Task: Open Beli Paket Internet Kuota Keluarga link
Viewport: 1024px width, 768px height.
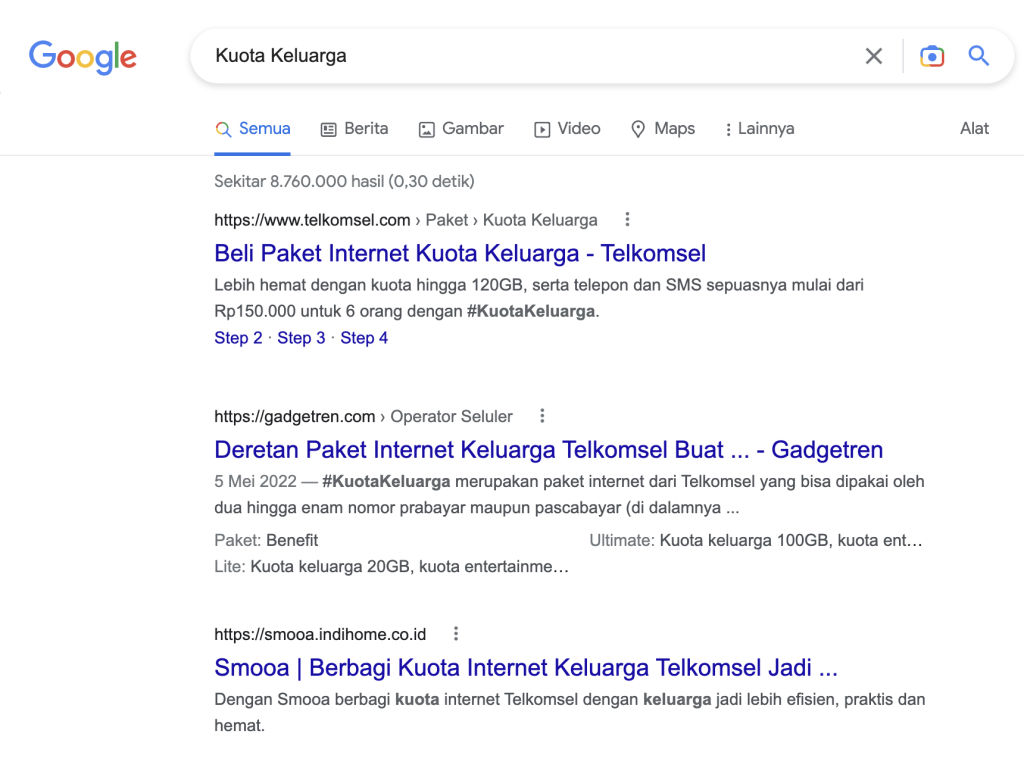Action: point(460,253)
